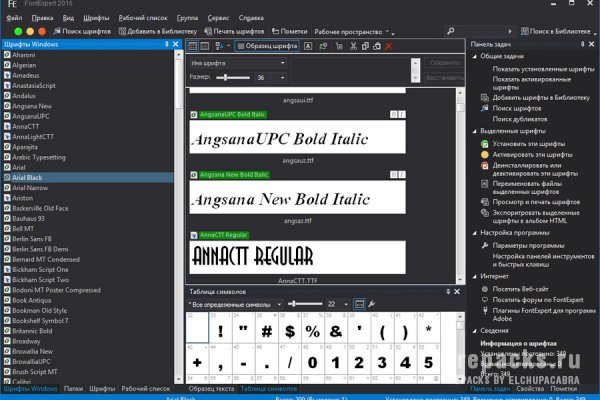Open the Шрифты menu

(96, 18)
